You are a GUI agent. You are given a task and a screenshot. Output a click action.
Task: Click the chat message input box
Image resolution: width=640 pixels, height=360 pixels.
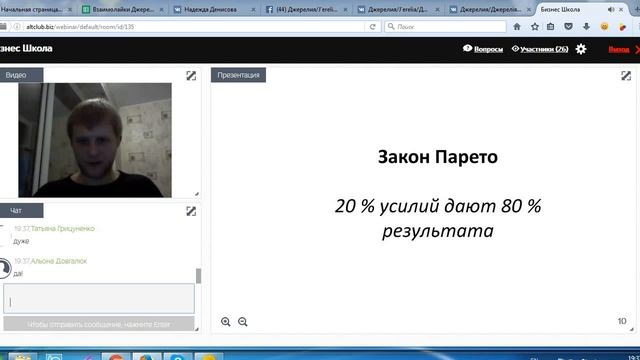(99, 299)
